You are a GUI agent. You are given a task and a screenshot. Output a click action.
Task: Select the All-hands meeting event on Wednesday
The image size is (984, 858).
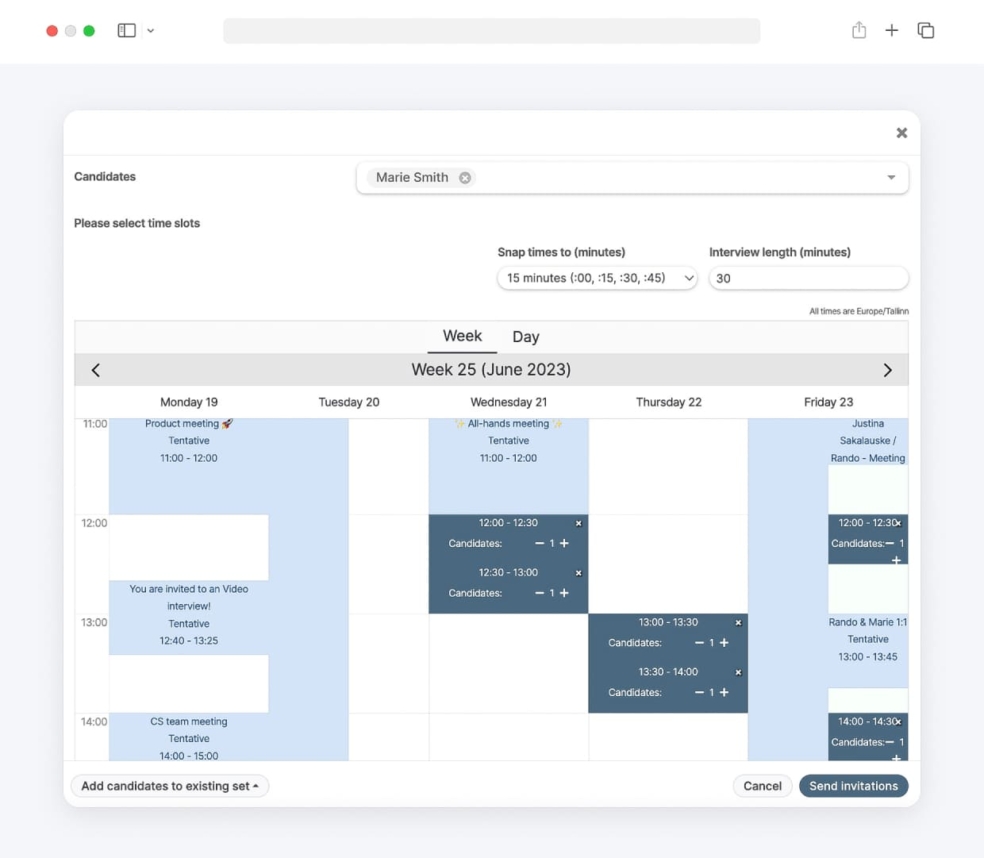click(508, 466)
